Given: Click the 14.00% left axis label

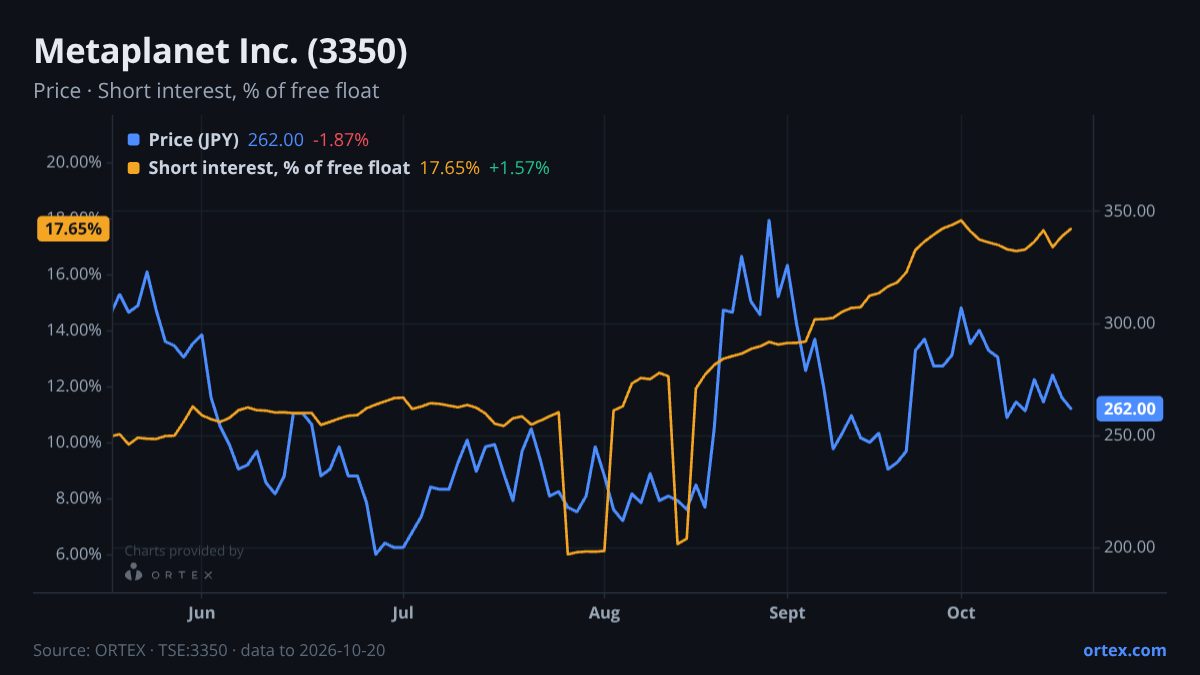Looking at the screenshot, I should tap(74, 330).
